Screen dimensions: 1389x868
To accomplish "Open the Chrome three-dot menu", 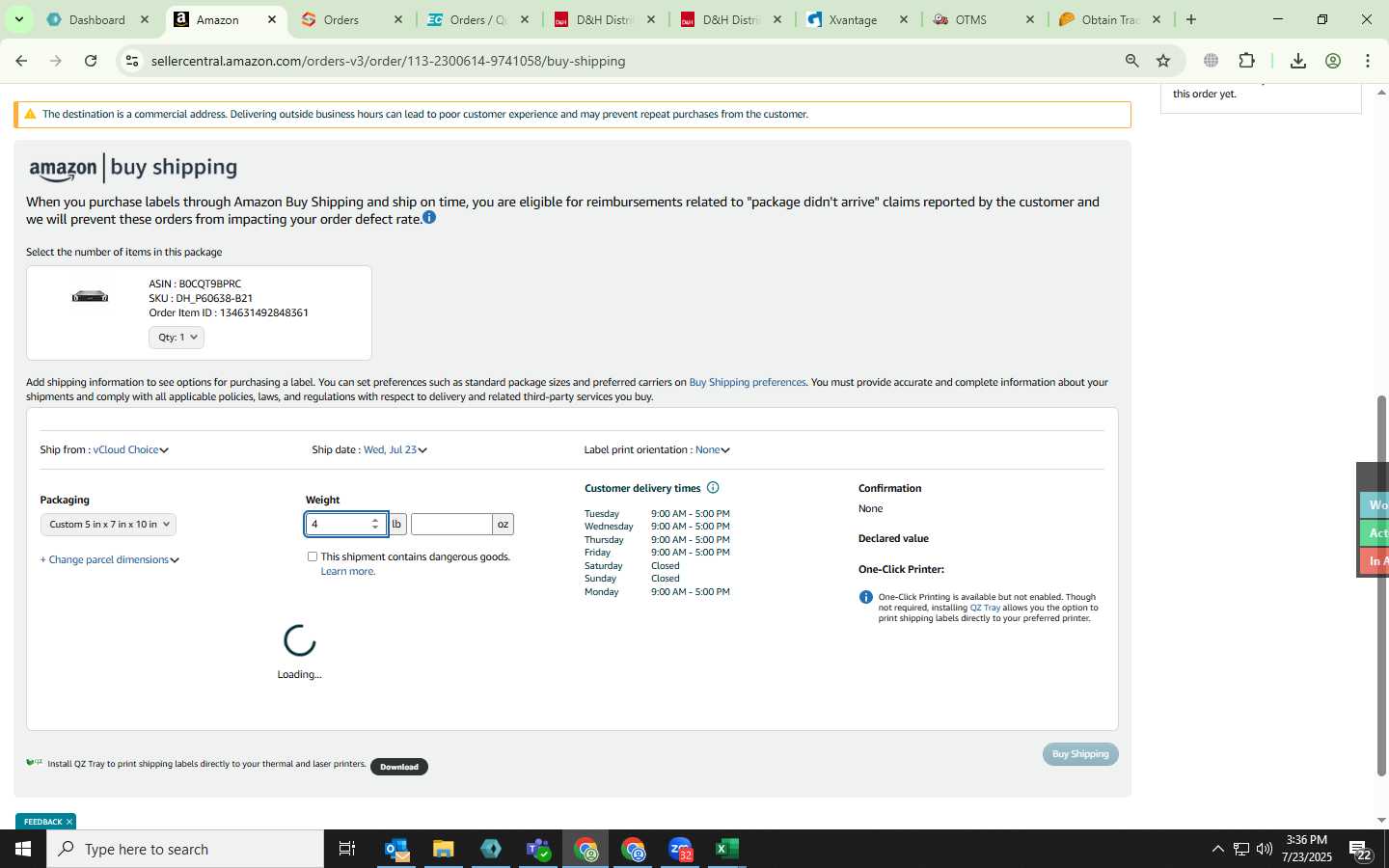I will [x=1368, y=61].
